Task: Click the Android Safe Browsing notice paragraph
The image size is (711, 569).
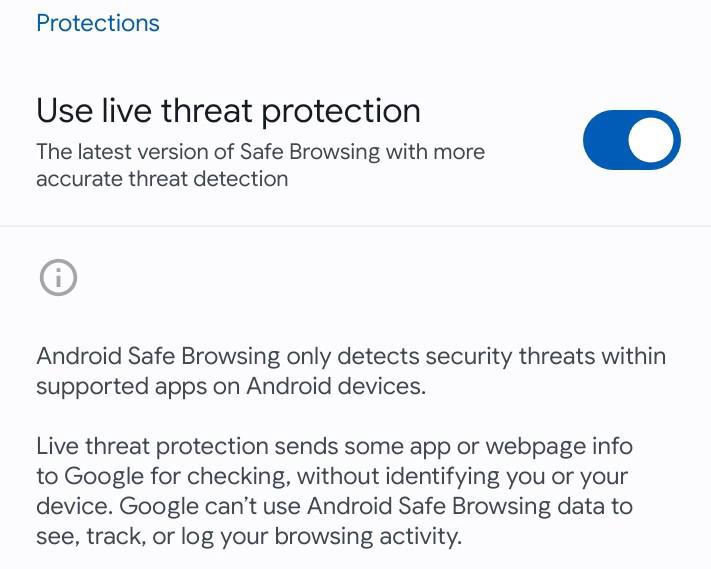Action: [x=350, y=371]
